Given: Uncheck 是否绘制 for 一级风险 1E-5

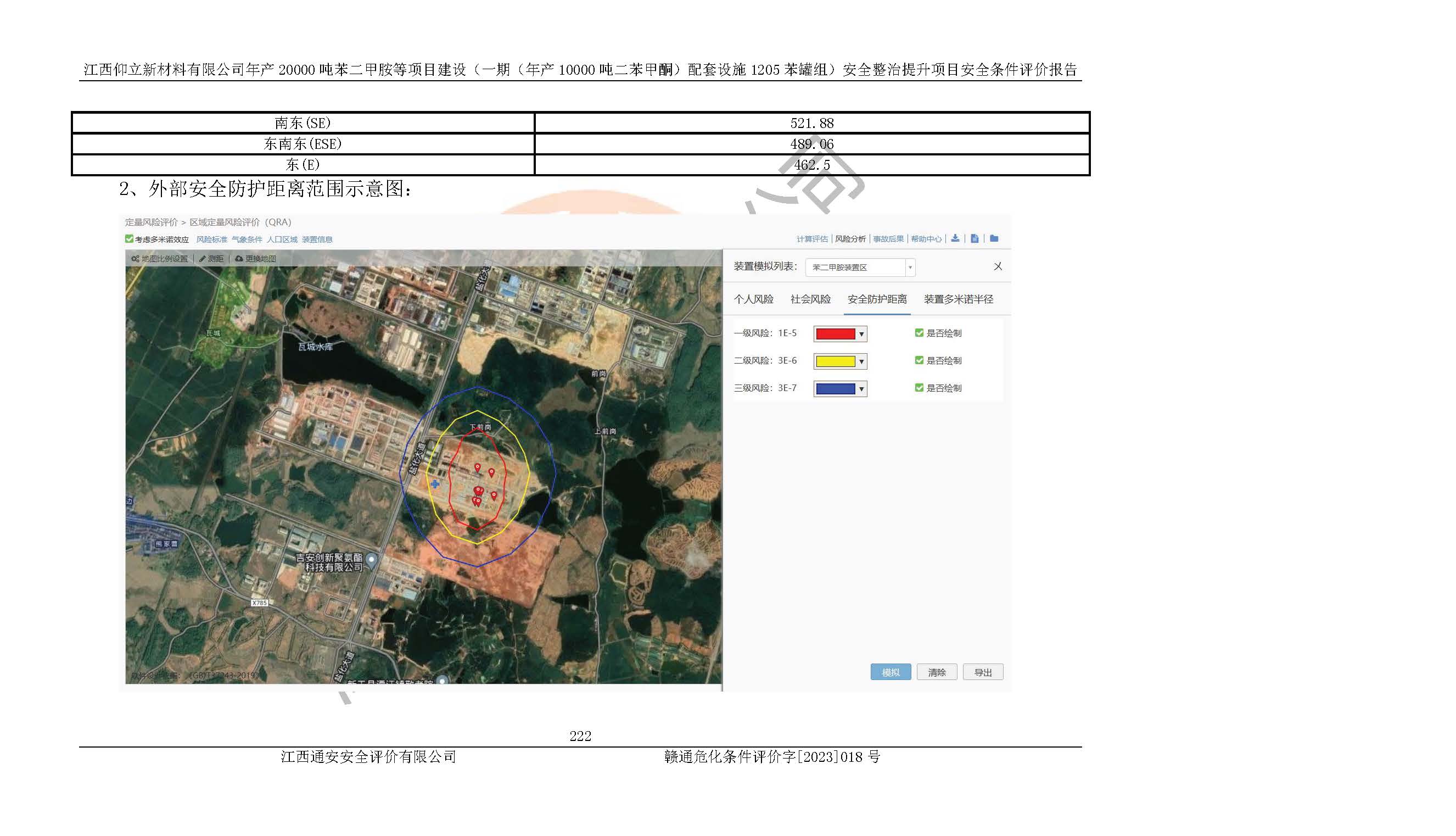Looking at the screenshot, I should 919,333.
